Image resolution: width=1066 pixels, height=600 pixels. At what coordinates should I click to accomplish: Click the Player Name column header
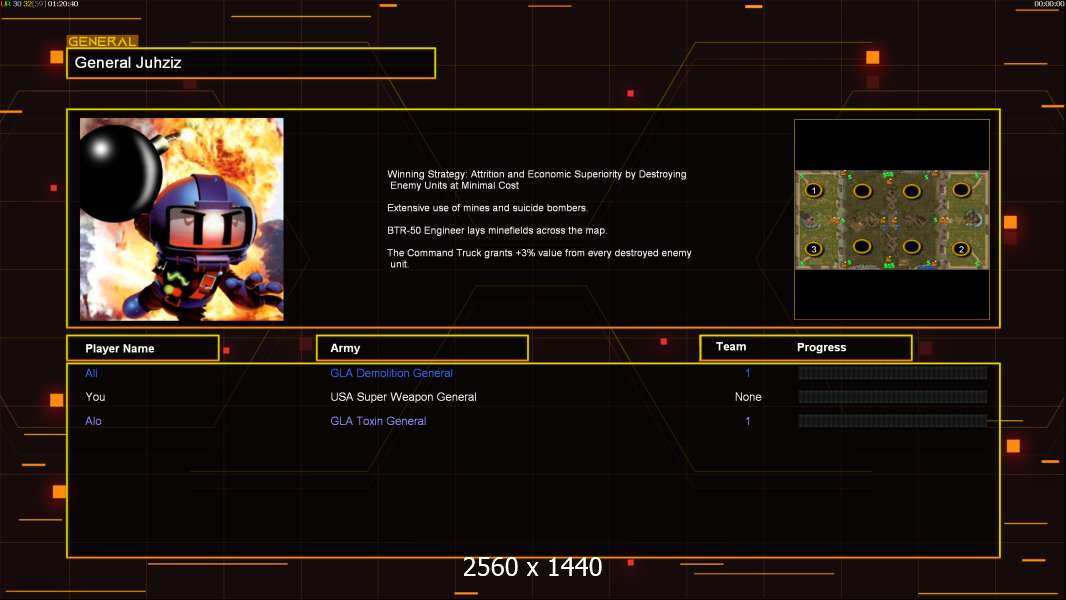pyautogui.click(x=143, y=348)
